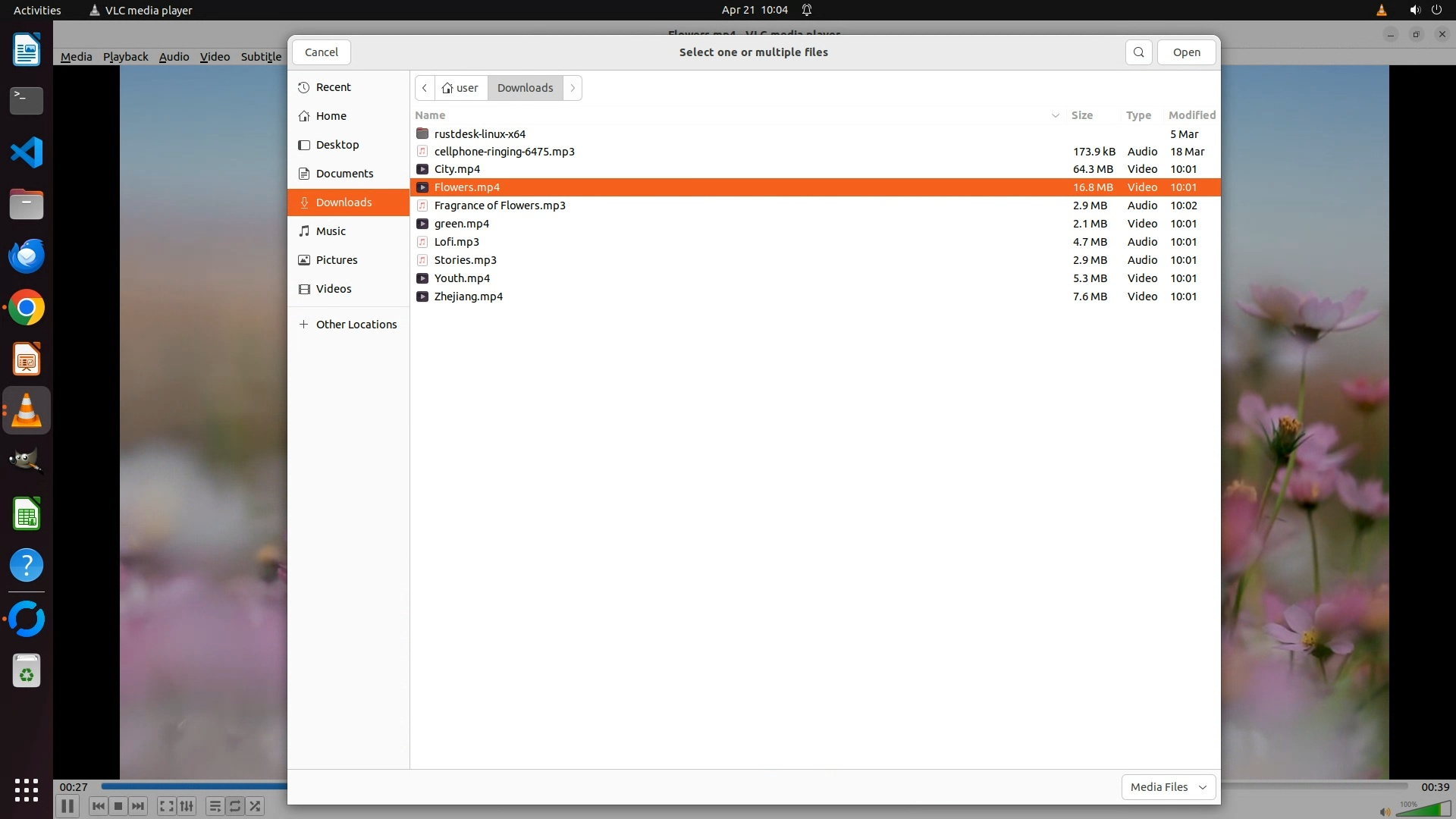Skip to the next media track
This screenshot has height=819, width=1456.
[138, 806]
